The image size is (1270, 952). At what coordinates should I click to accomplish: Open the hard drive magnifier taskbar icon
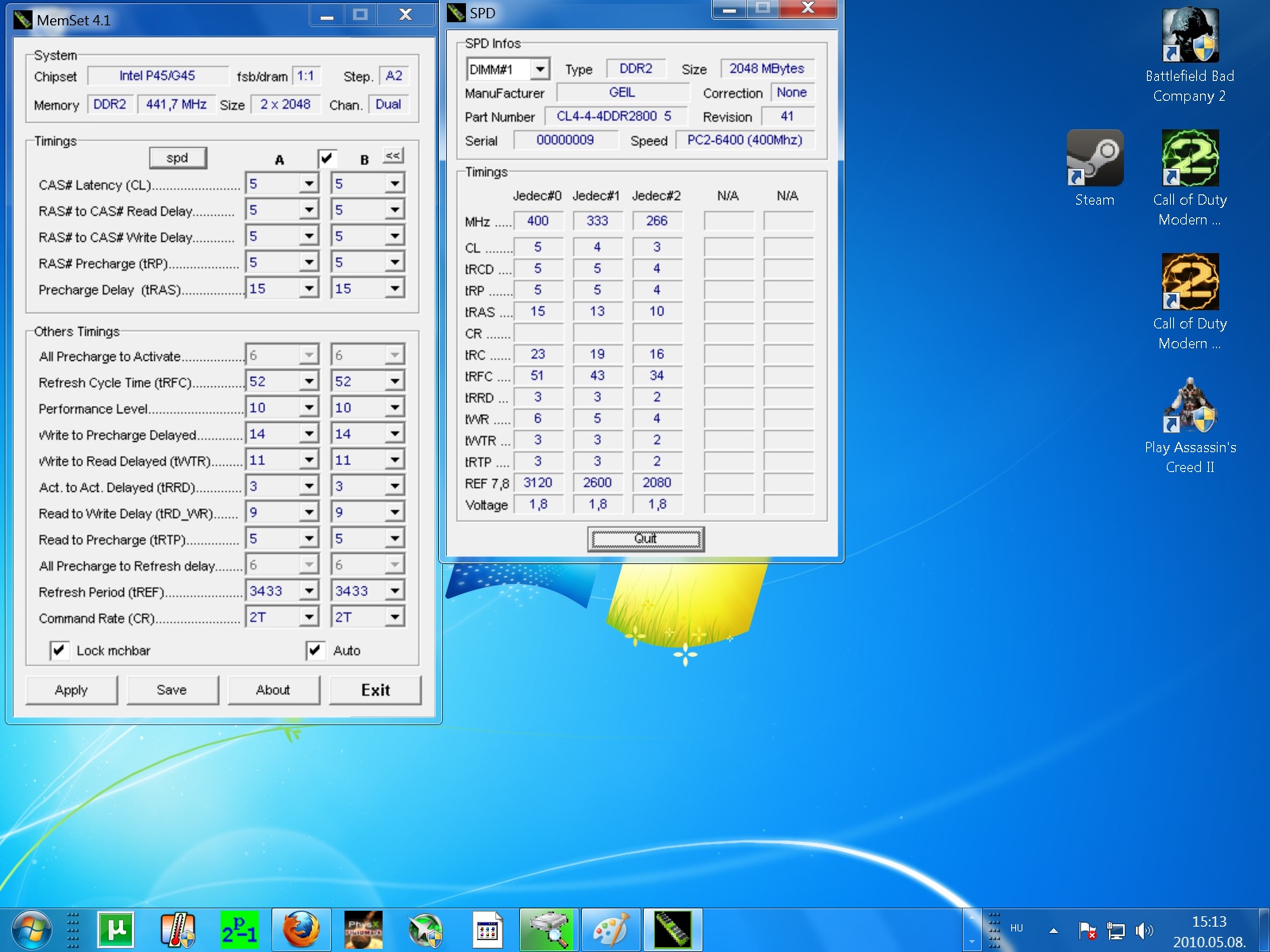click(549, 930)
